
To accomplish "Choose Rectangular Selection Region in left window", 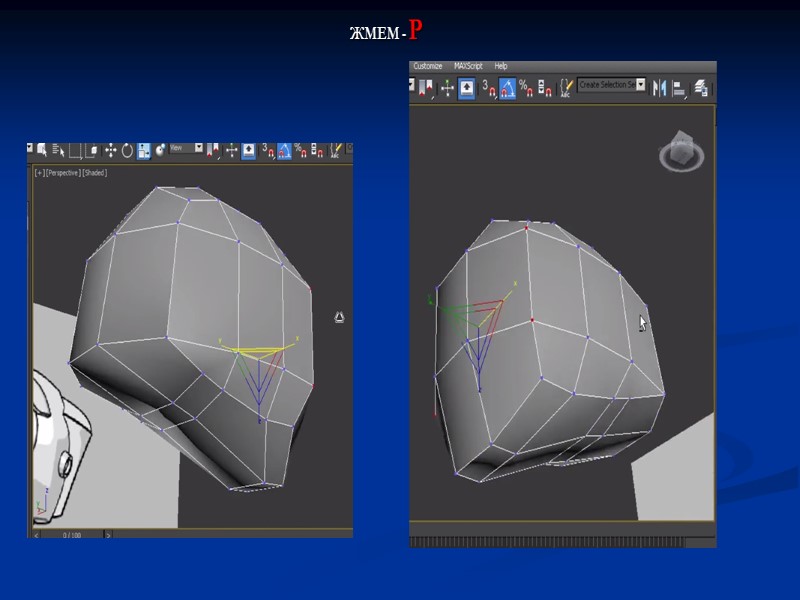I will (75, 150).
